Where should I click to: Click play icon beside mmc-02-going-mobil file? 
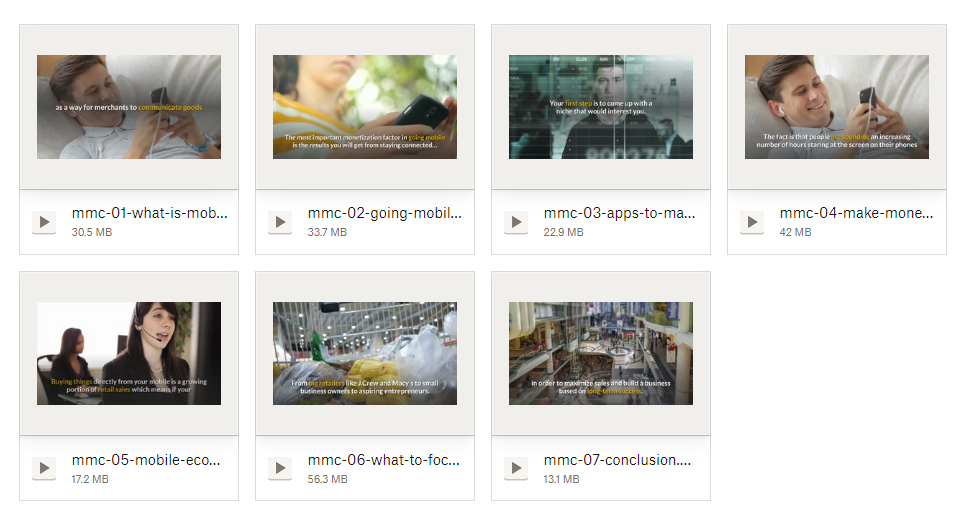tap(280, 222)
